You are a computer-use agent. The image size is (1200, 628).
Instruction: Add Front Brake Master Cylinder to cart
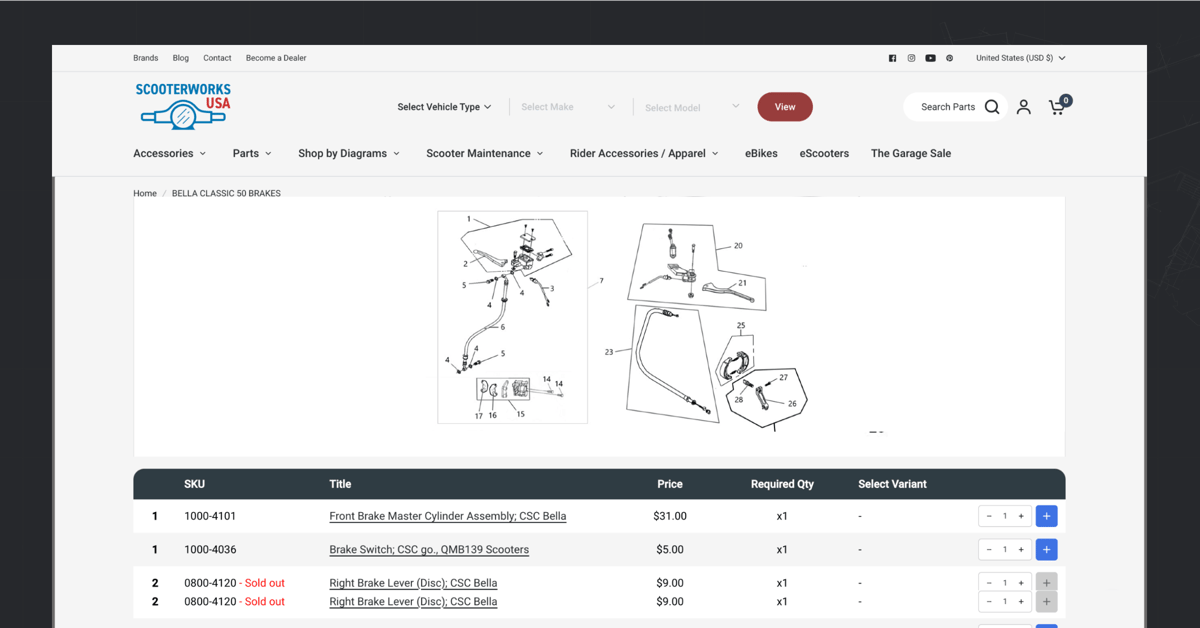[1046, 516]
